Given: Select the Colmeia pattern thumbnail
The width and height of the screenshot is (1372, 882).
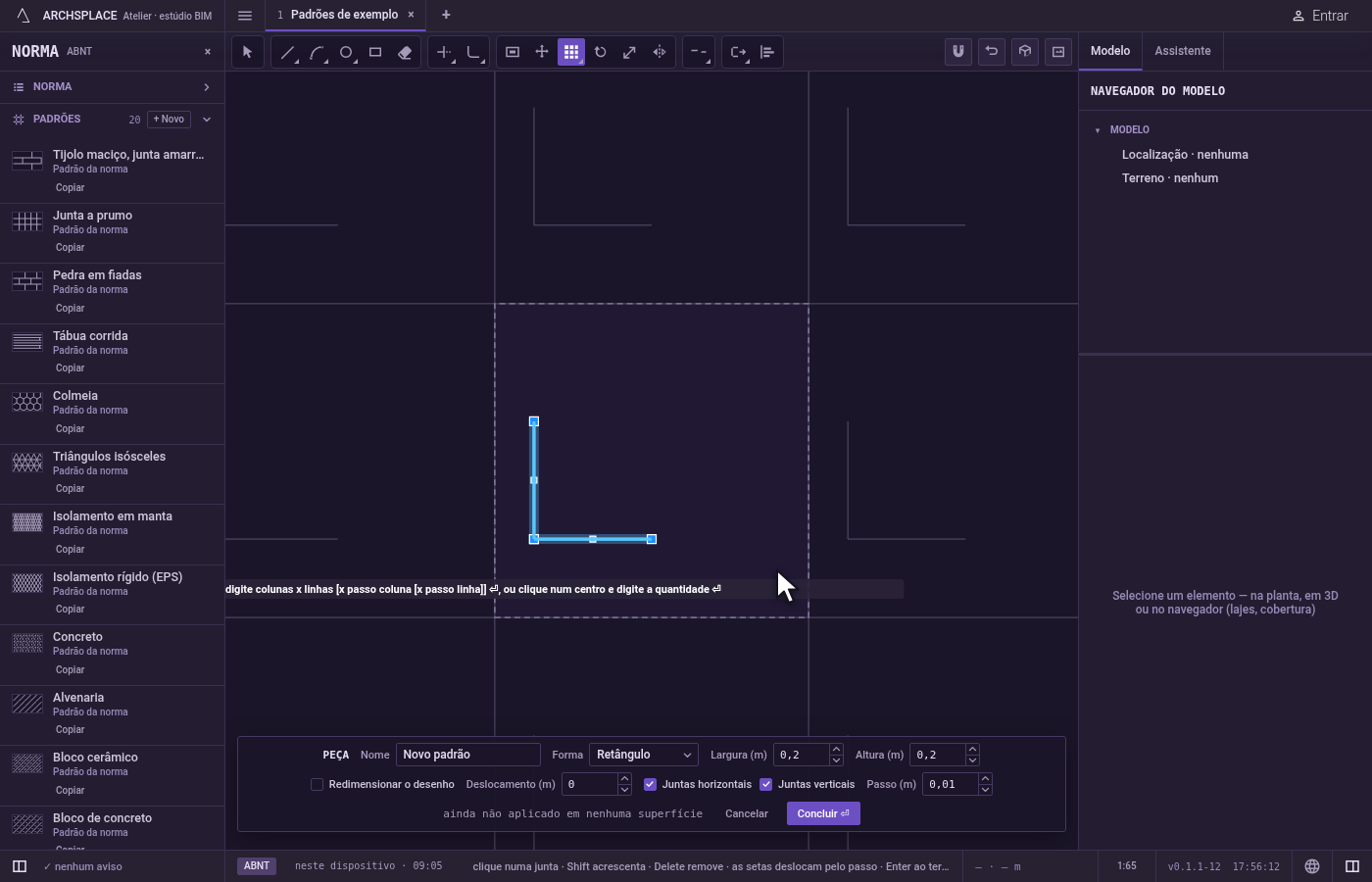Looking at the screenshot, I should [x=27, y=402].
